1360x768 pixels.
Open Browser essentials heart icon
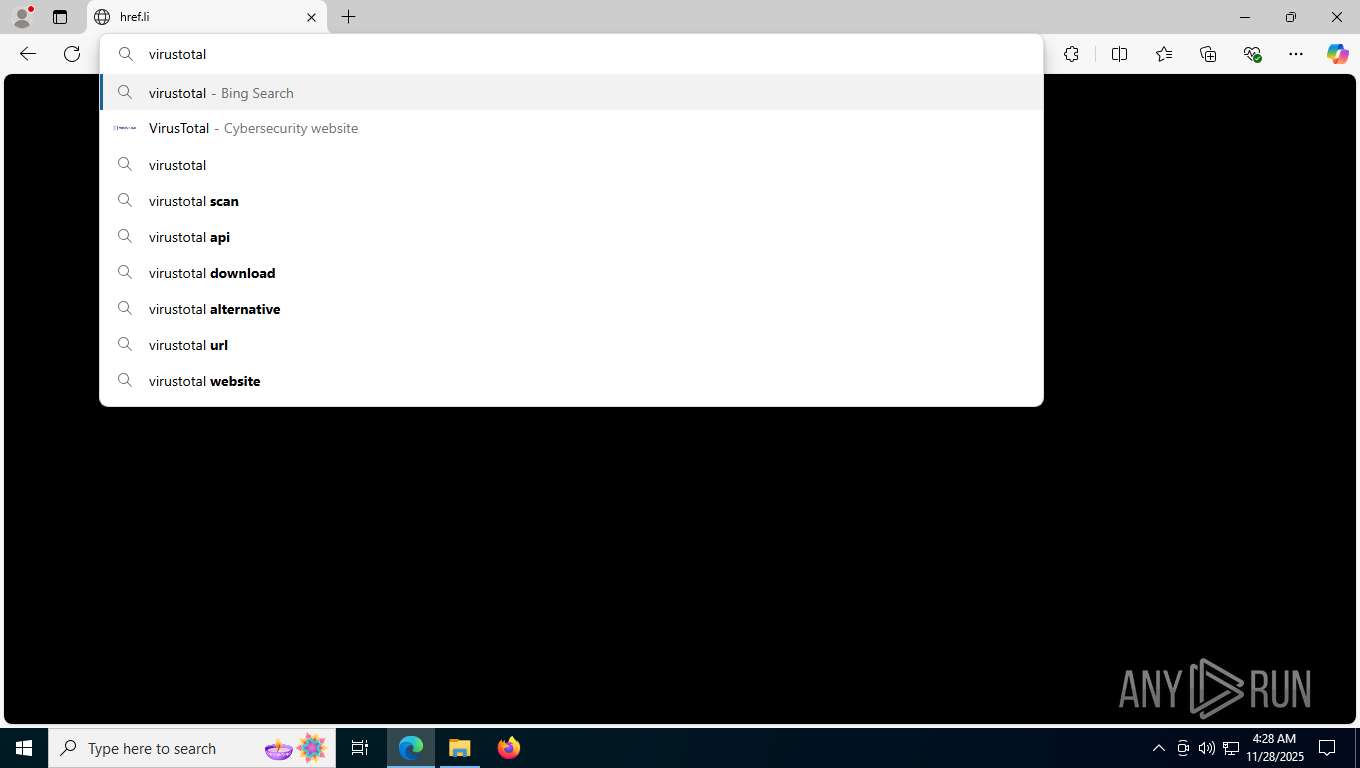click(x=1252, y=54)
